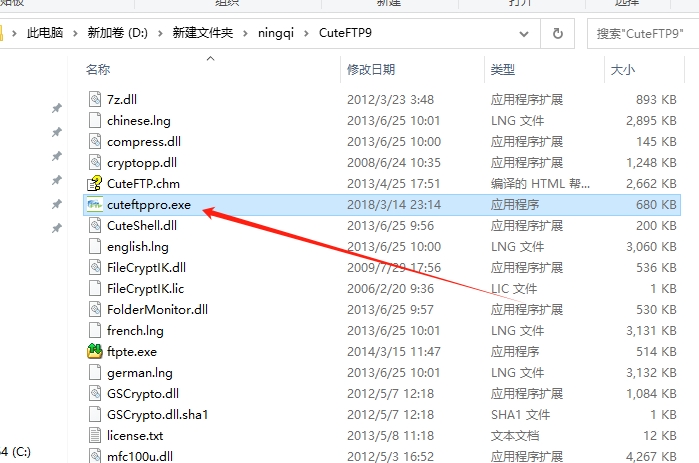Click the chinese.lng blank file icon
699x463 pixels.
pos(95,120)
